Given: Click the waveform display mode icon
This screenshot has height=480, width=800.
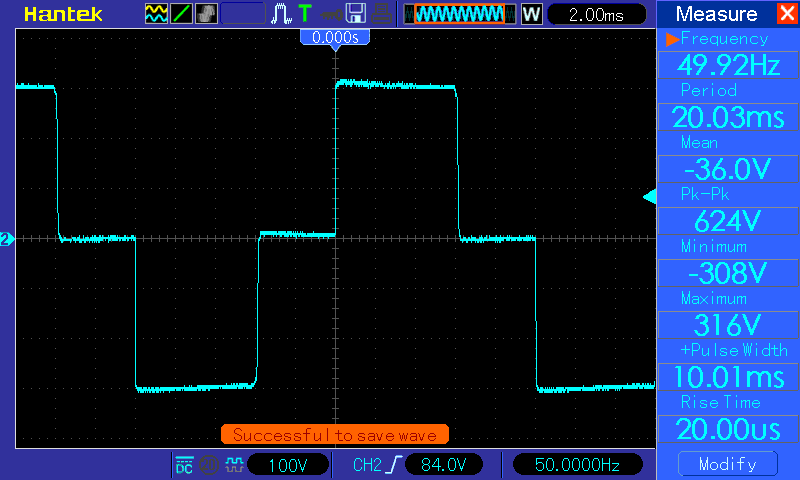Looking at the screenshot, I should (157, 14).
